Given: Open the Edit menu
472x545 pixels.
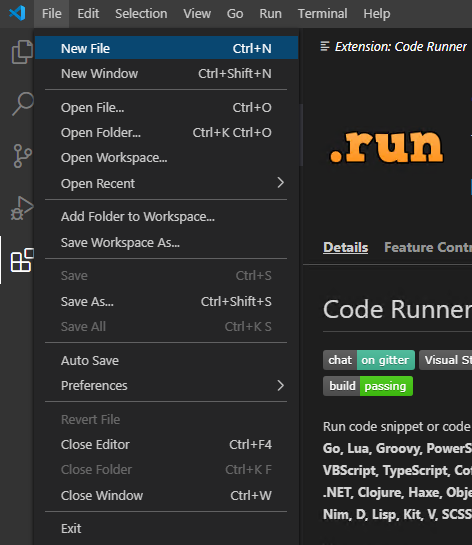Looking at the screenshot, I should pos(88,14).
